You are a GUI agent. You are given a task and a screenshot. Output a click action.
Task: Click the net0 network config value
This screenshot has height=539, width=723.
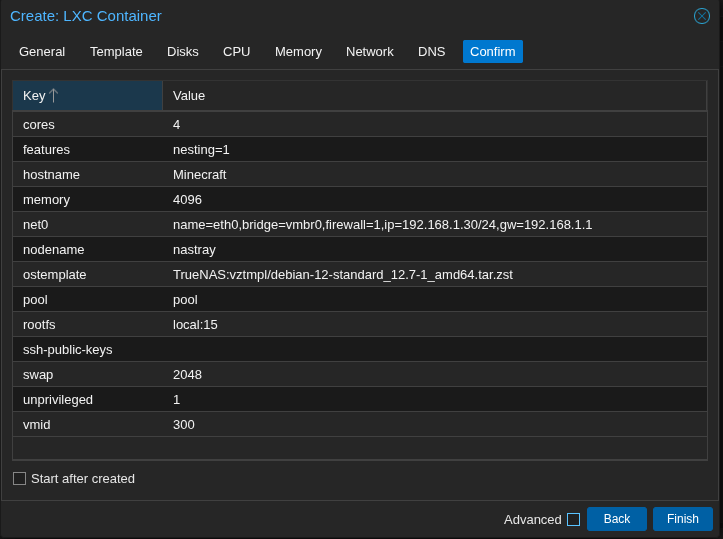(382, 225)
